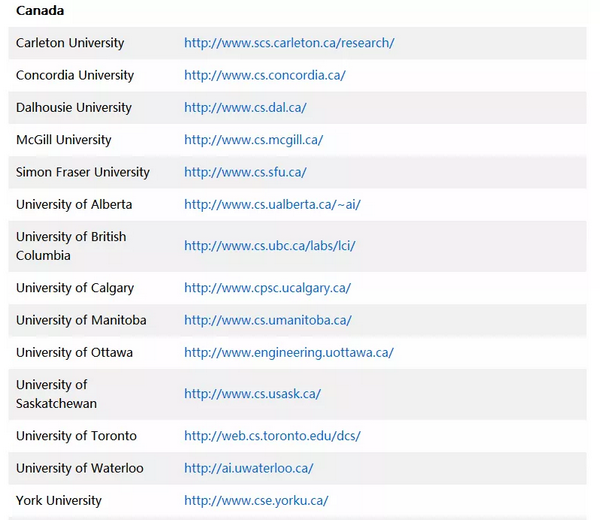This screenshot has width=600, height=520.
Task: Follow the Simon Fraser cs.sfu.ca link
Action: click(x=245, y=172)
